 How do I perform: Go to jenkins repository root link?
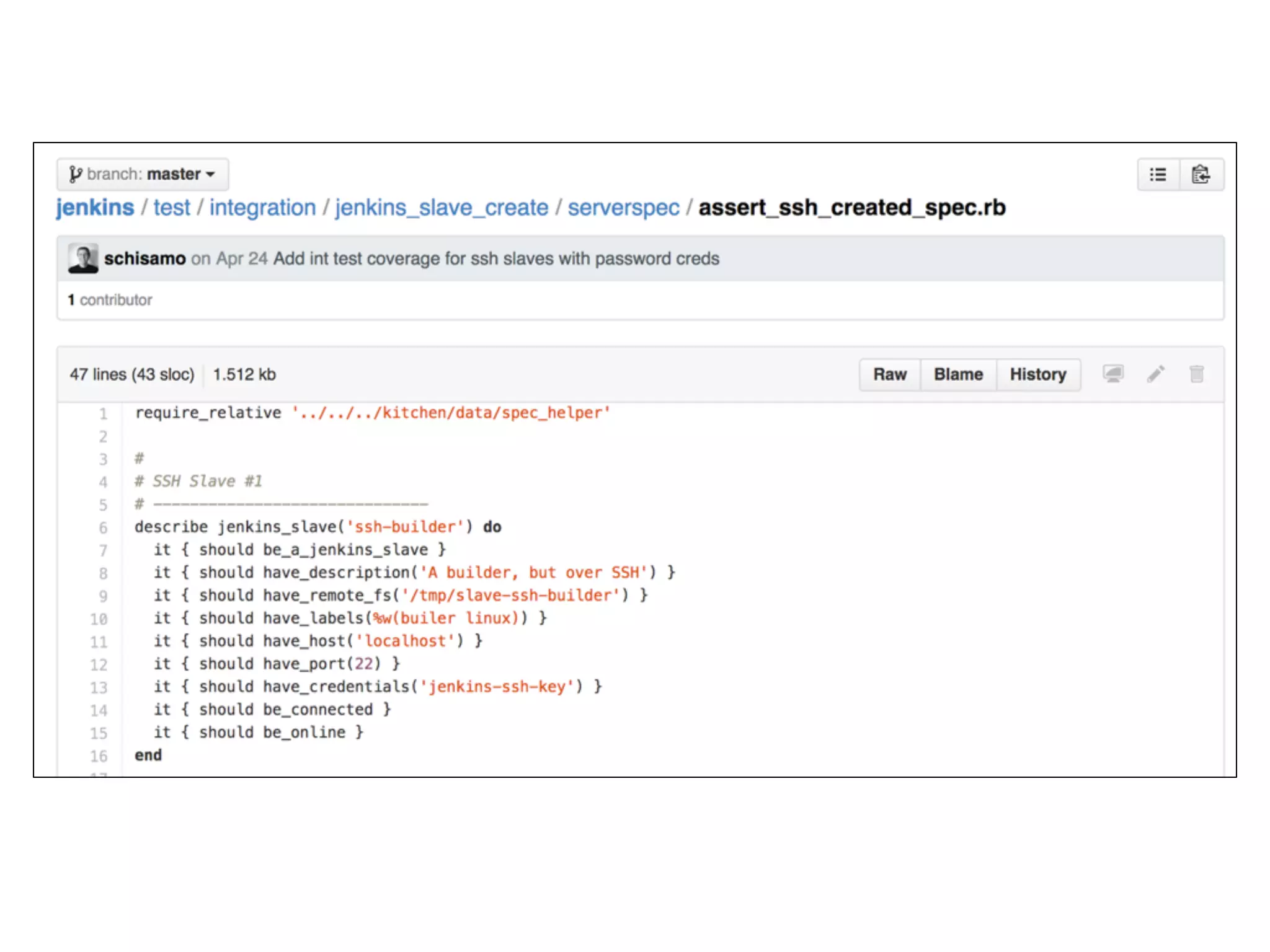pyautogui.click(x=95, y=208)
